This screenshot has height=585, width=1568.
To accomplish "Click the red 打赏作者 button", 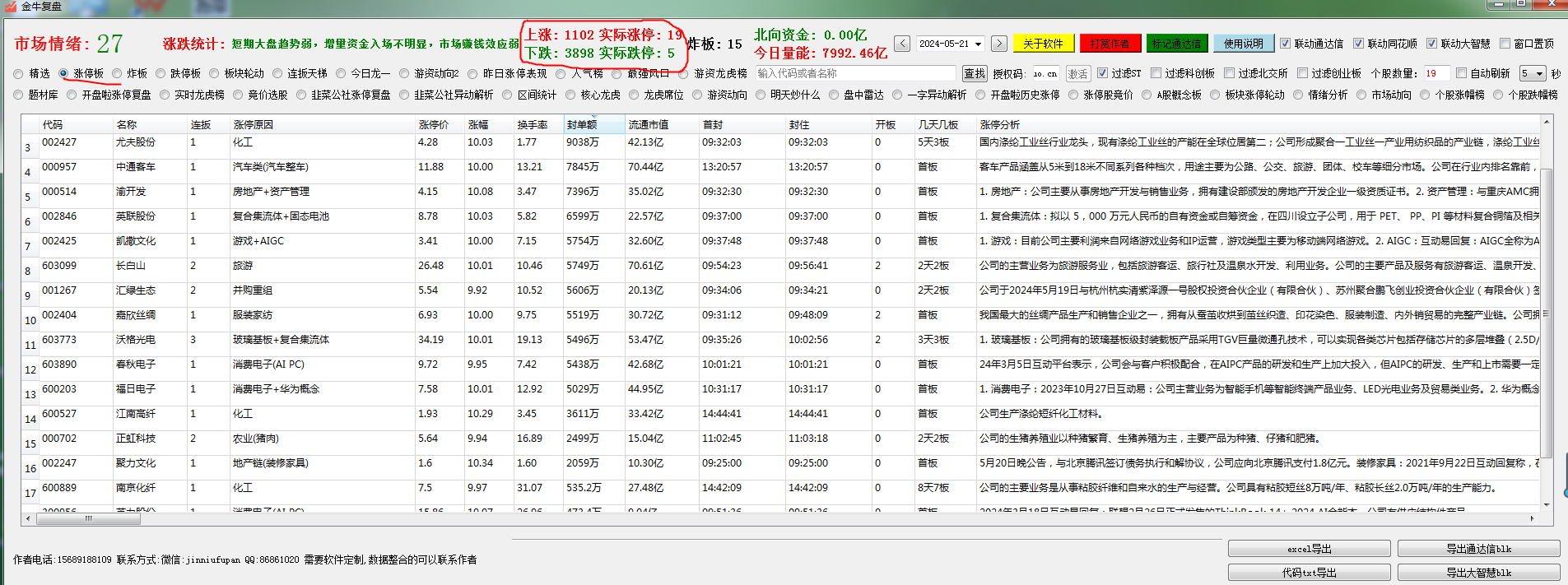I will coord(1110,44).
